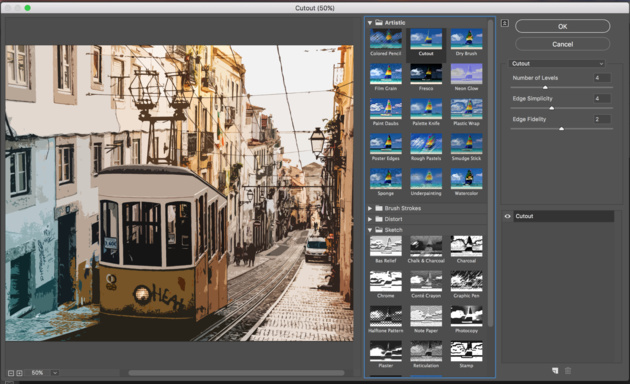
Task: Adjust the Edge Simplicity slider
Action: click(552, 108)
